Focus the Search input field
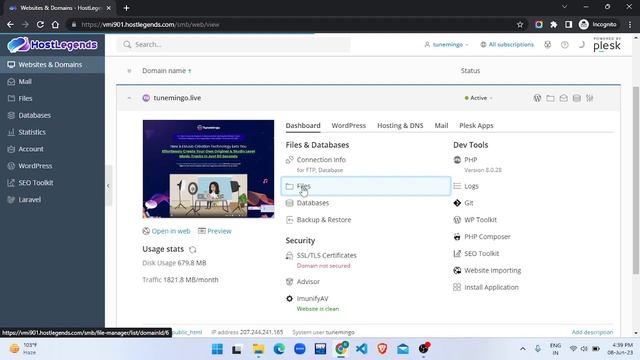The image size is (640, 360). coord(233,44)
